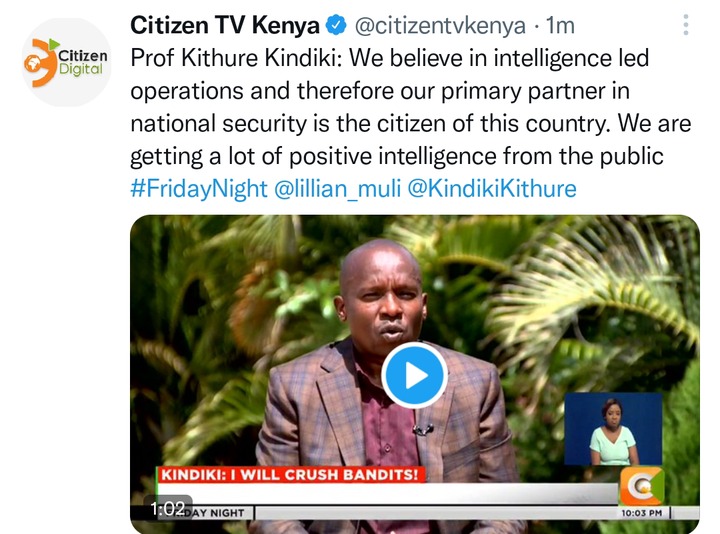Image resolution: width=720 pixels, height=534 pixels.
Task: Open the @KindikiKithure mention
Action: coord(492,189)
